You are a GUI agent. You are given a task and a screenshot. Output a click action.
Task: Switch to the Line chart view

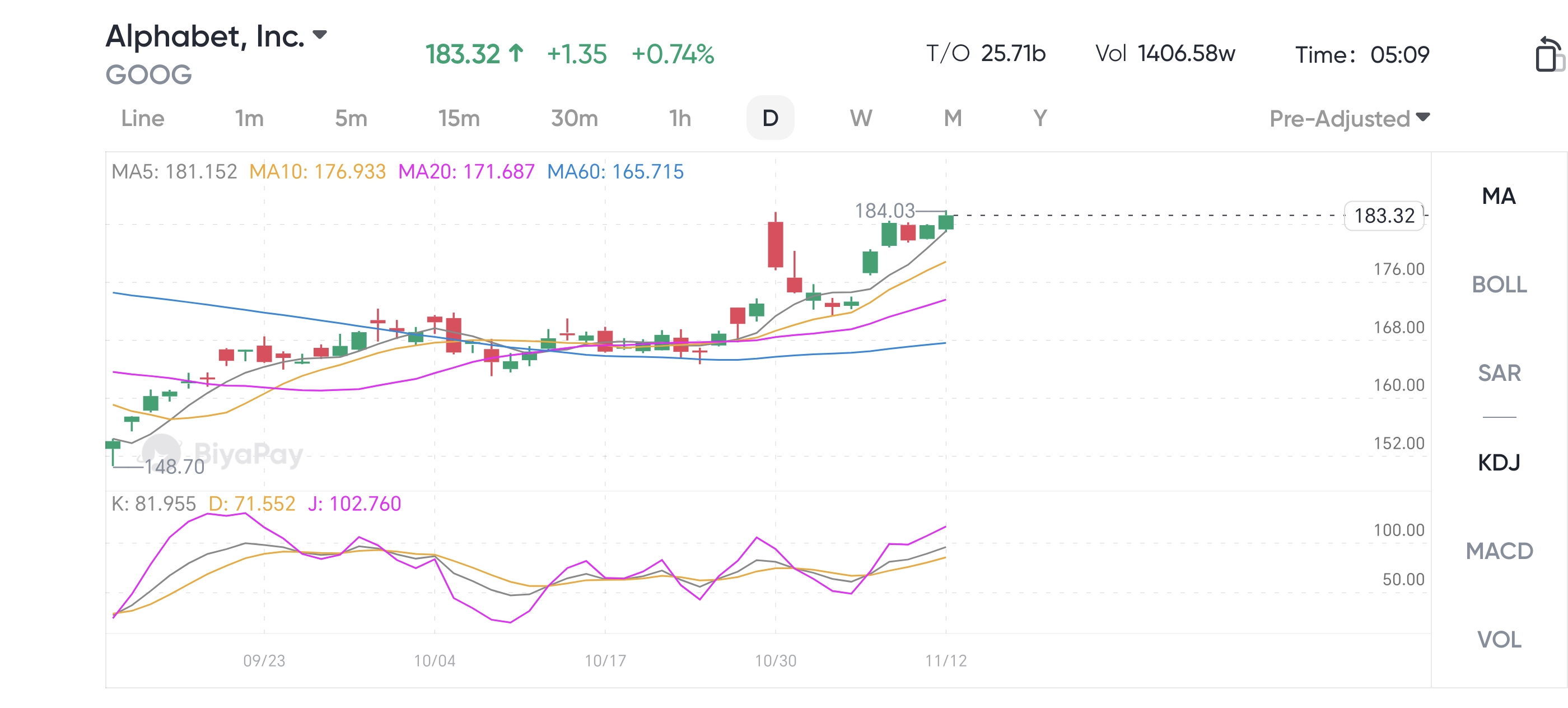142,118
